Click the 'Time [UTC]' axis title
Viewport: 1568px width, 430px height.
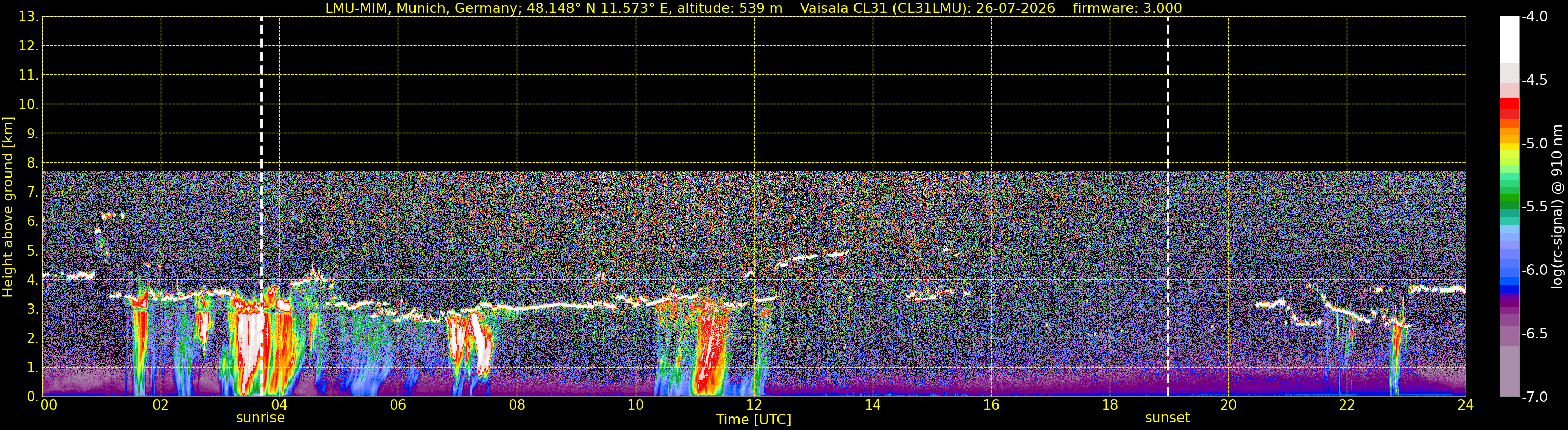(754, 420)
